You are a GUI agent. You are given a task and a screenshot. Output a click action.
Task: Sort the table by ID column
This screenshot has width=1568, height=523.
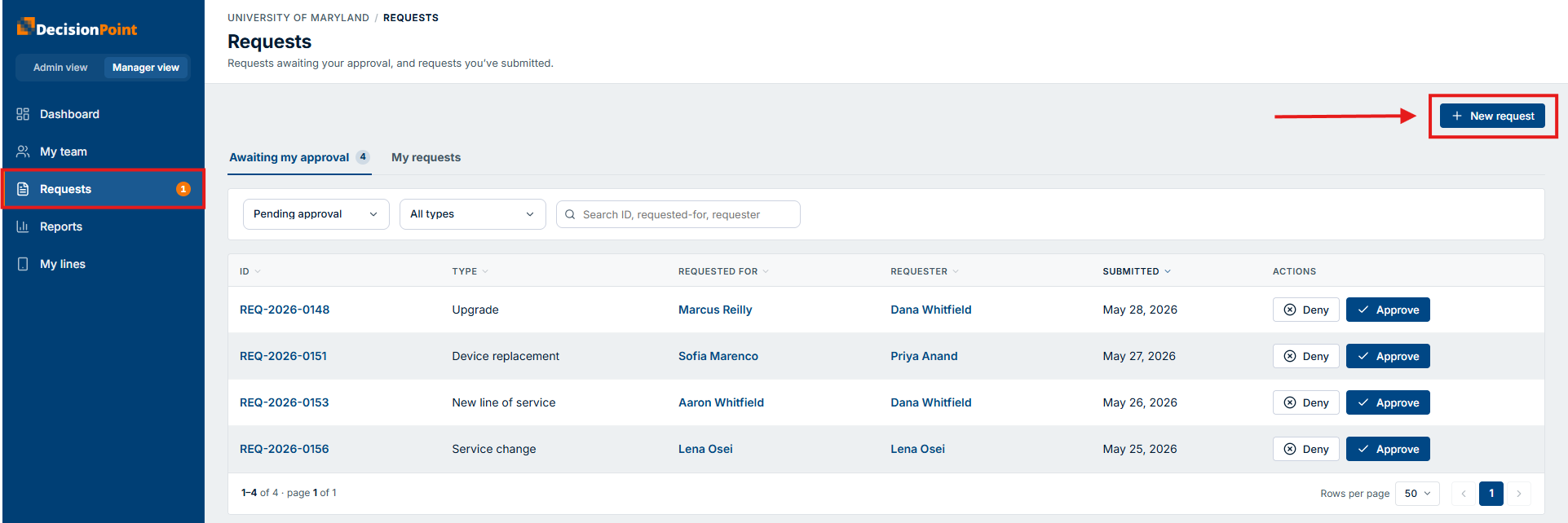point(250,271)
